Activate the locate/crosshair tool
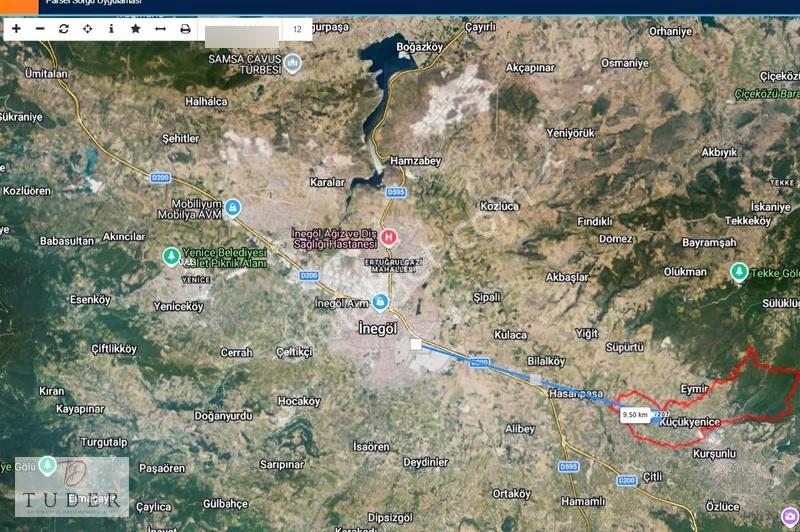The height and width of the screenshot is (532, 800). tap(88, 29)
